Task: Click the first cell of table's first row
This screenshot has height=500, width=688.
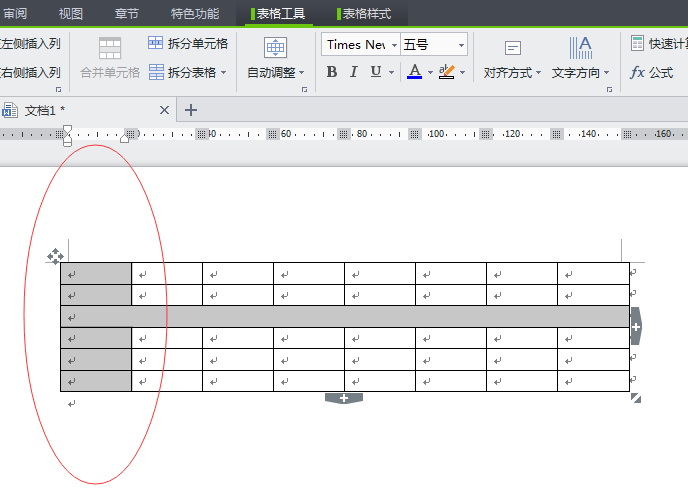Action: tap(96, 274)
